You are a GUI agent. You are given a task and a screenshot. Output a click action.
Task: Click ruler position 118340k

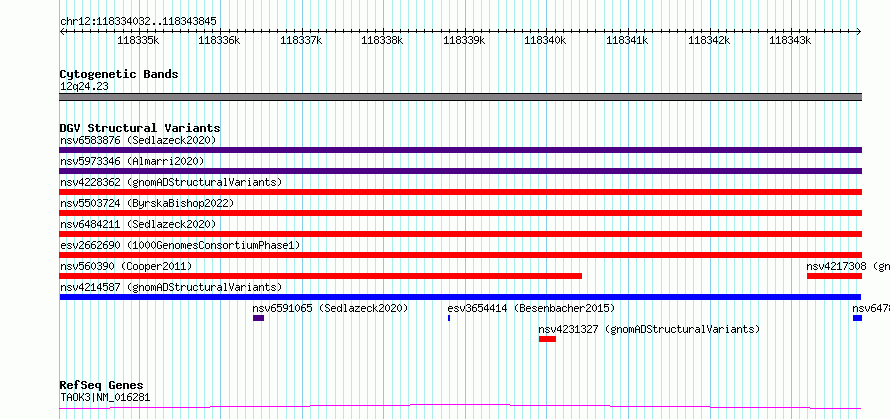click(x=545, y=40)
